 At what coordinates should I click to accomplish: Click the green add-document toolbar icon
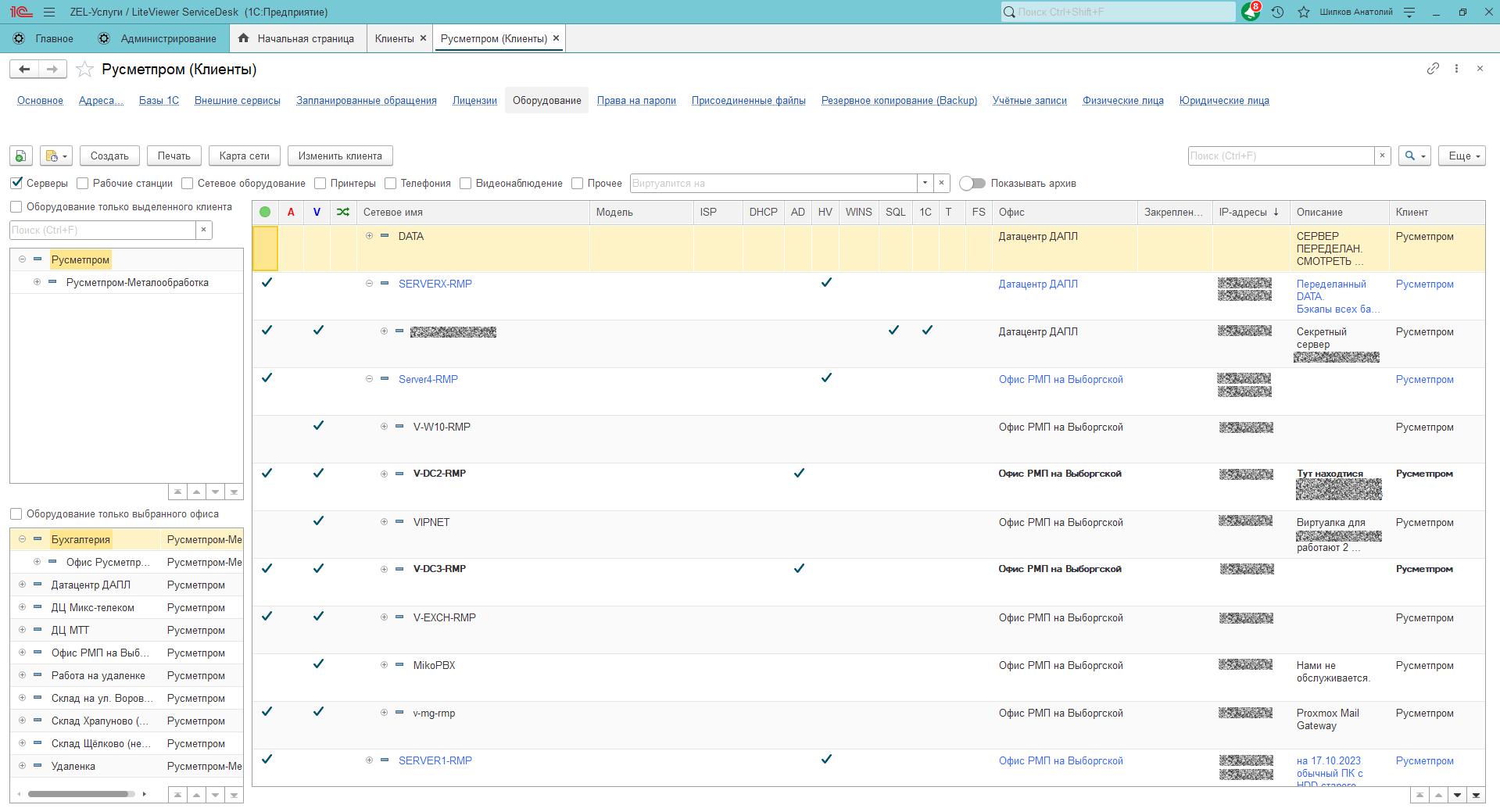pos(21,156)
